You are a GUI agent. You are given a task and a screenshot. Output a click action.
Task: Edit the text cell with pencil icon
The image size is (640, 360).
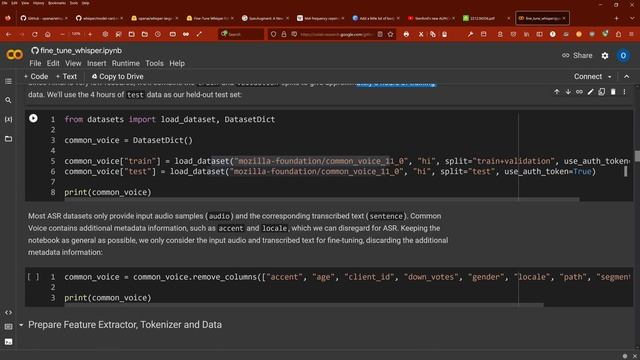pos(590,92)
